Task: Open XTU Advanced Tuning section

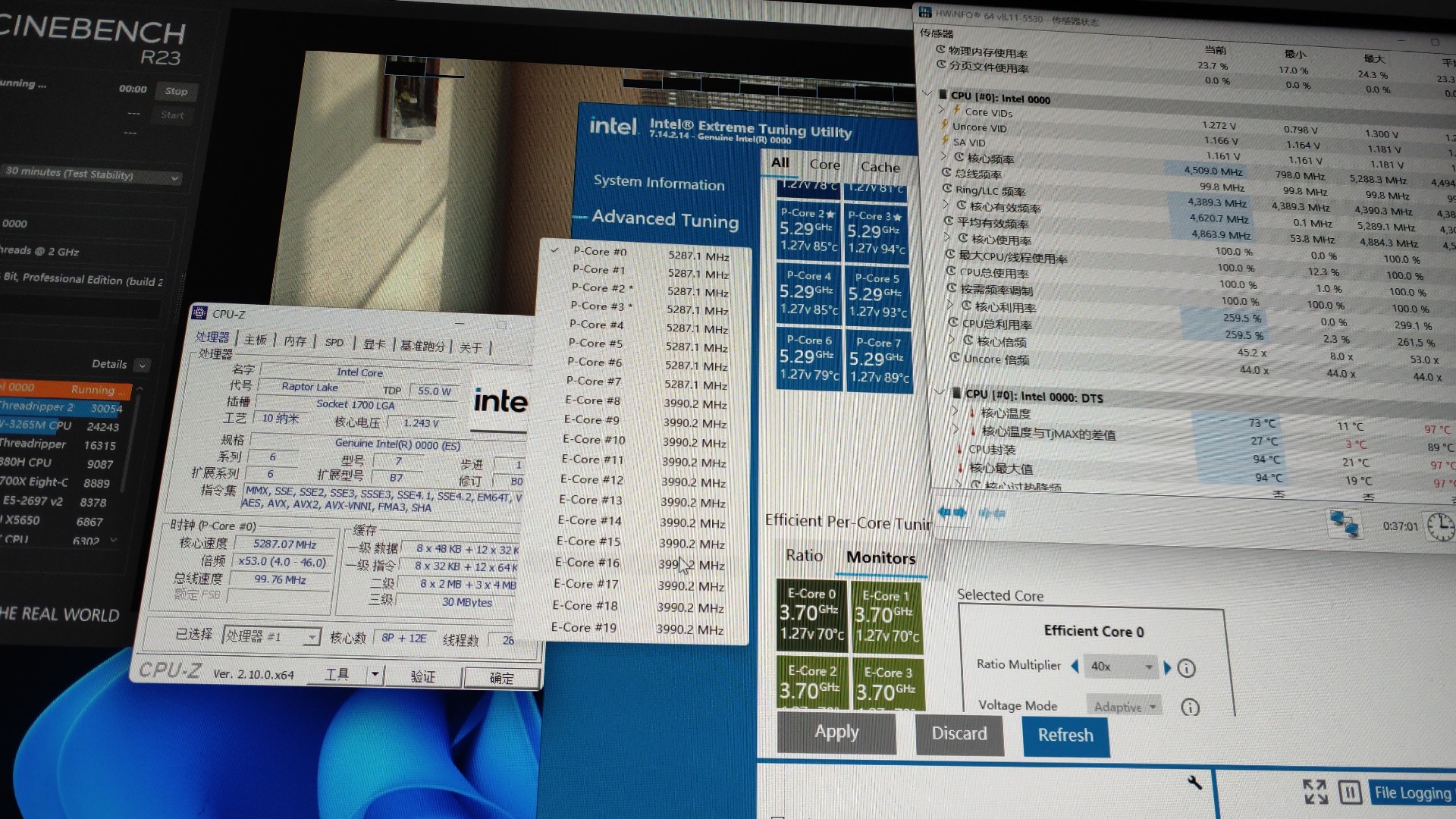Action: click(x=665, y=219)
